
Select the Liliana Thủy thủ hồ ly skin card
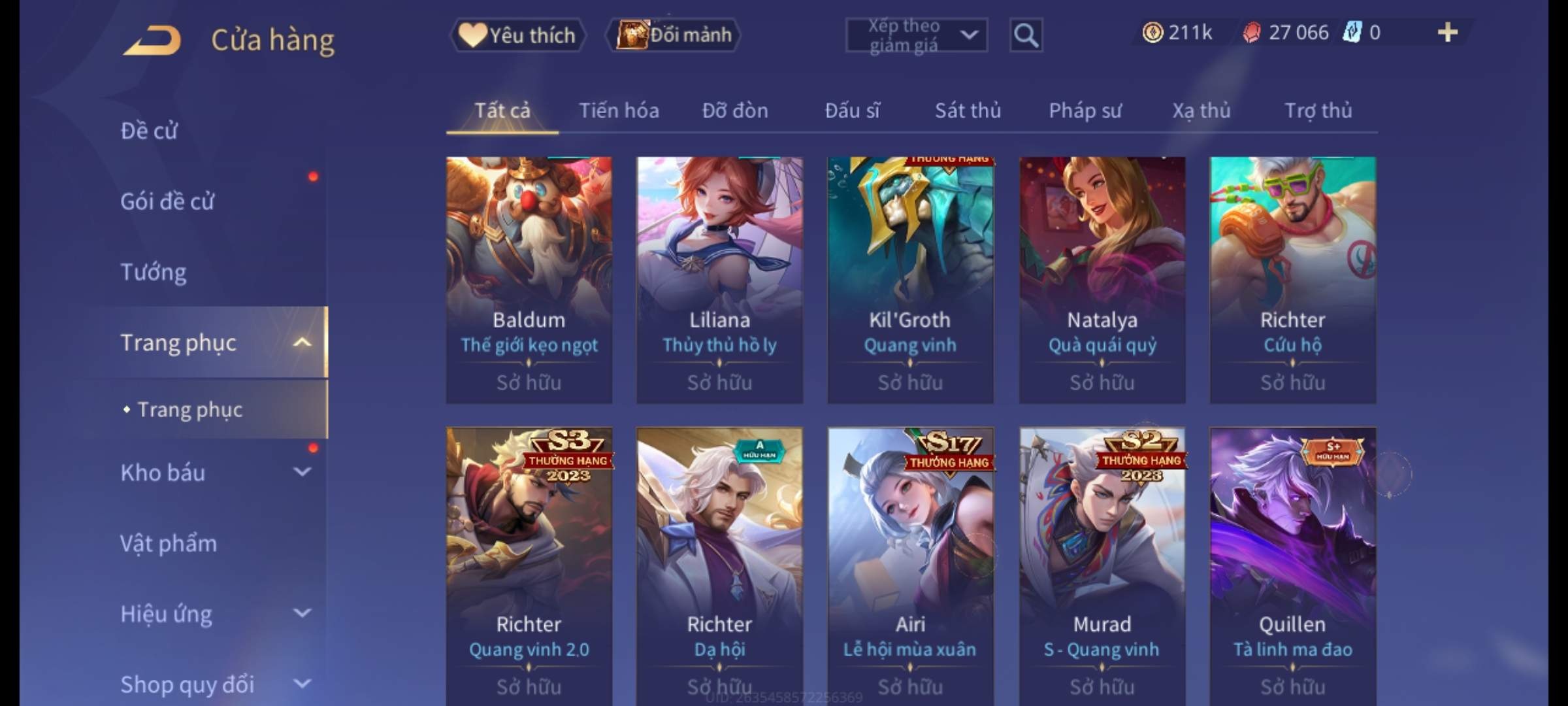[719, 280]
